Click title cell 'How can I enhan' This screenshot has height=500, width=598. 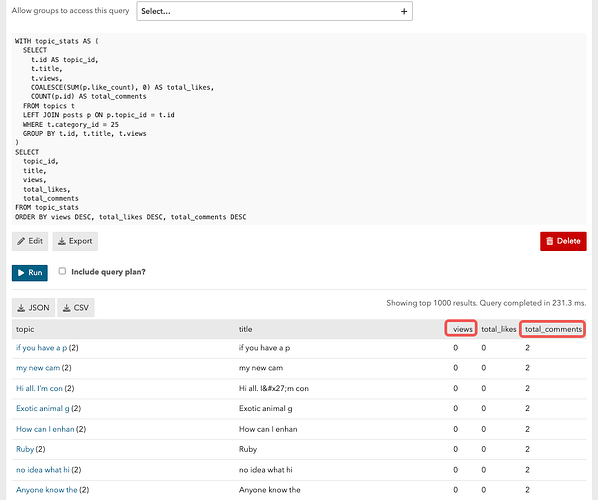coord(268,429)
